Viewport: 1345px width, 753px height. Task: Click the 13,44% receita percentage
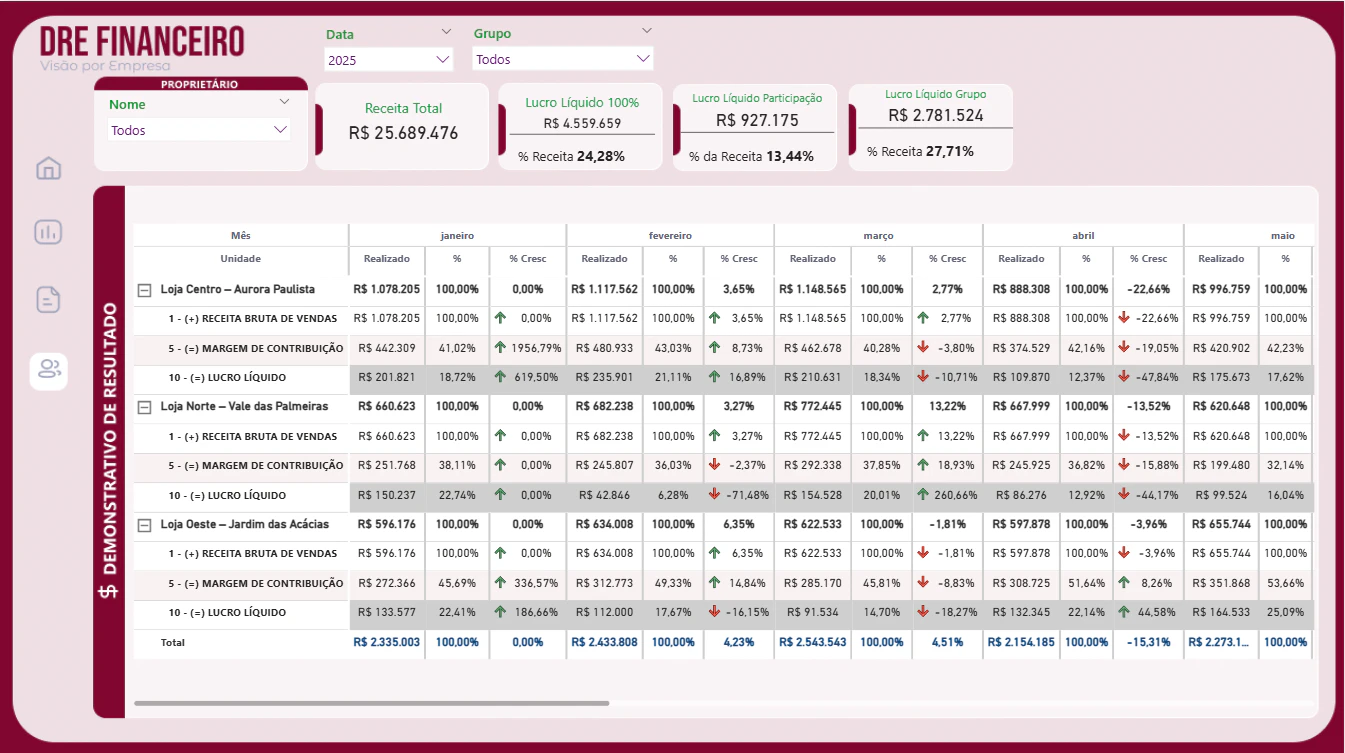point(790,156)
